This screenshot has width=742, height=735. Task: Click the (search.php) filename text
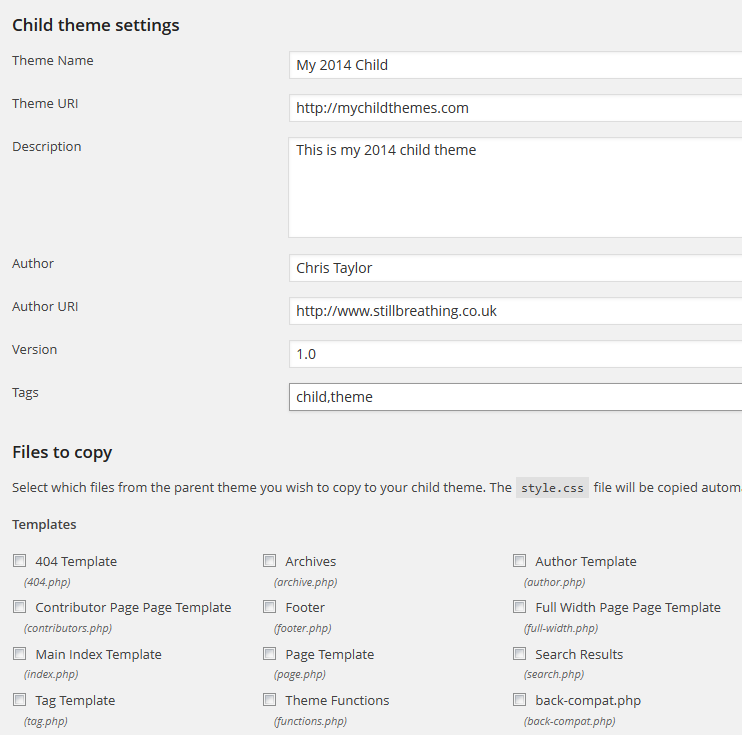point(554,674)
